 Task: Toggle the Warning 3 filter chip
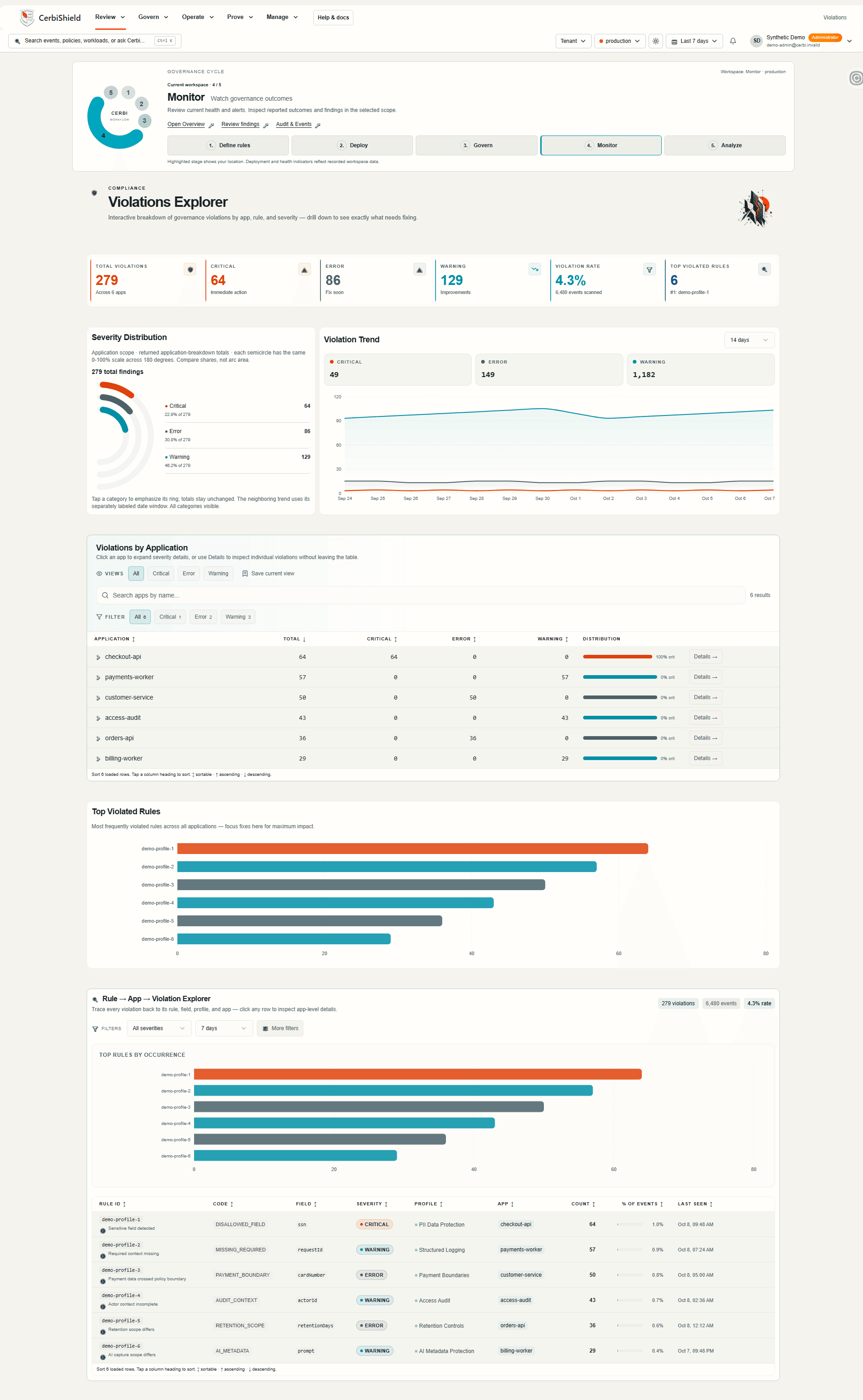[x=238, y=616]
